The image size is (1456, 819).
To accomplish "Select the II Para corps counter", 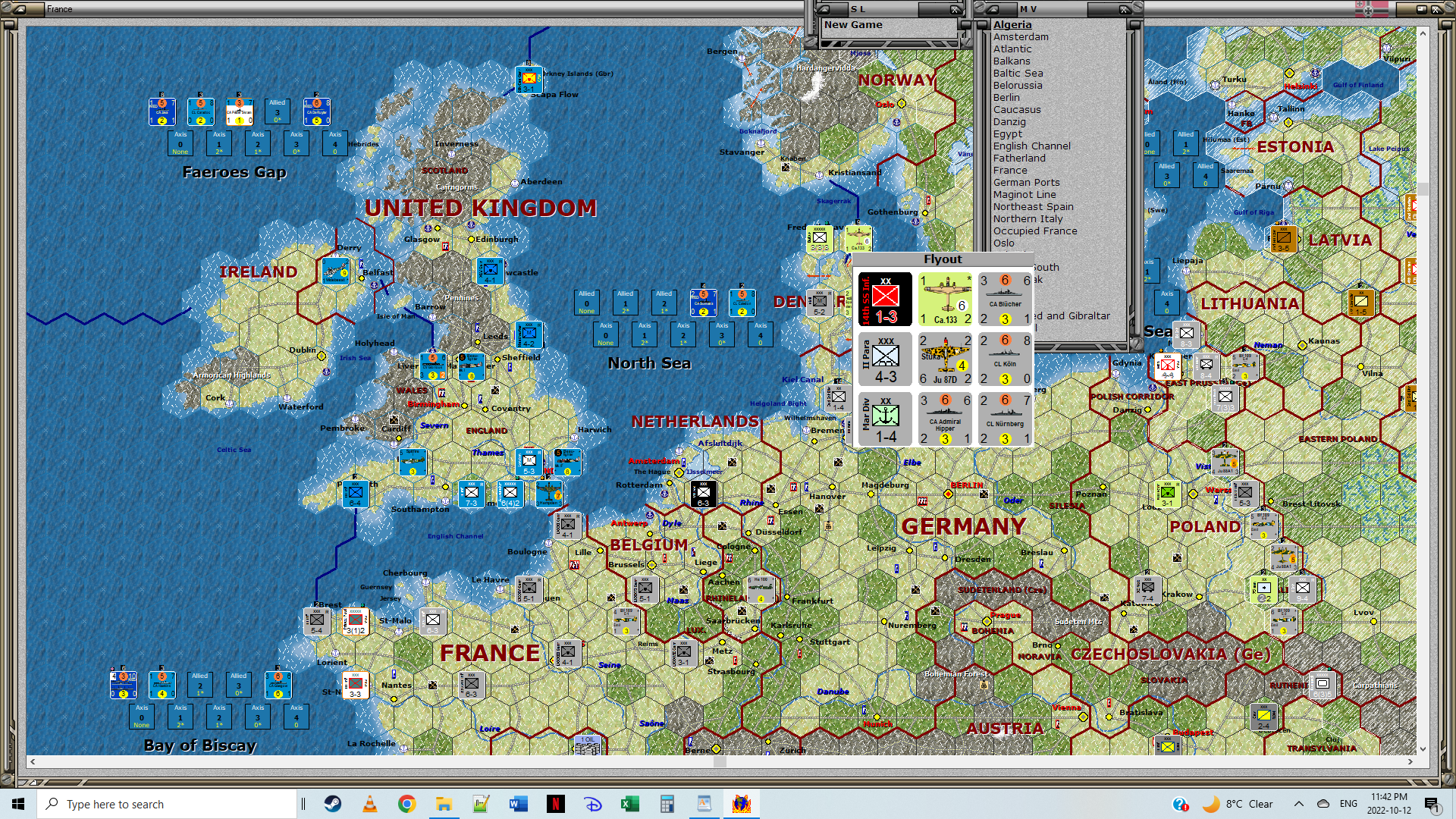I will tap(885, 359).
